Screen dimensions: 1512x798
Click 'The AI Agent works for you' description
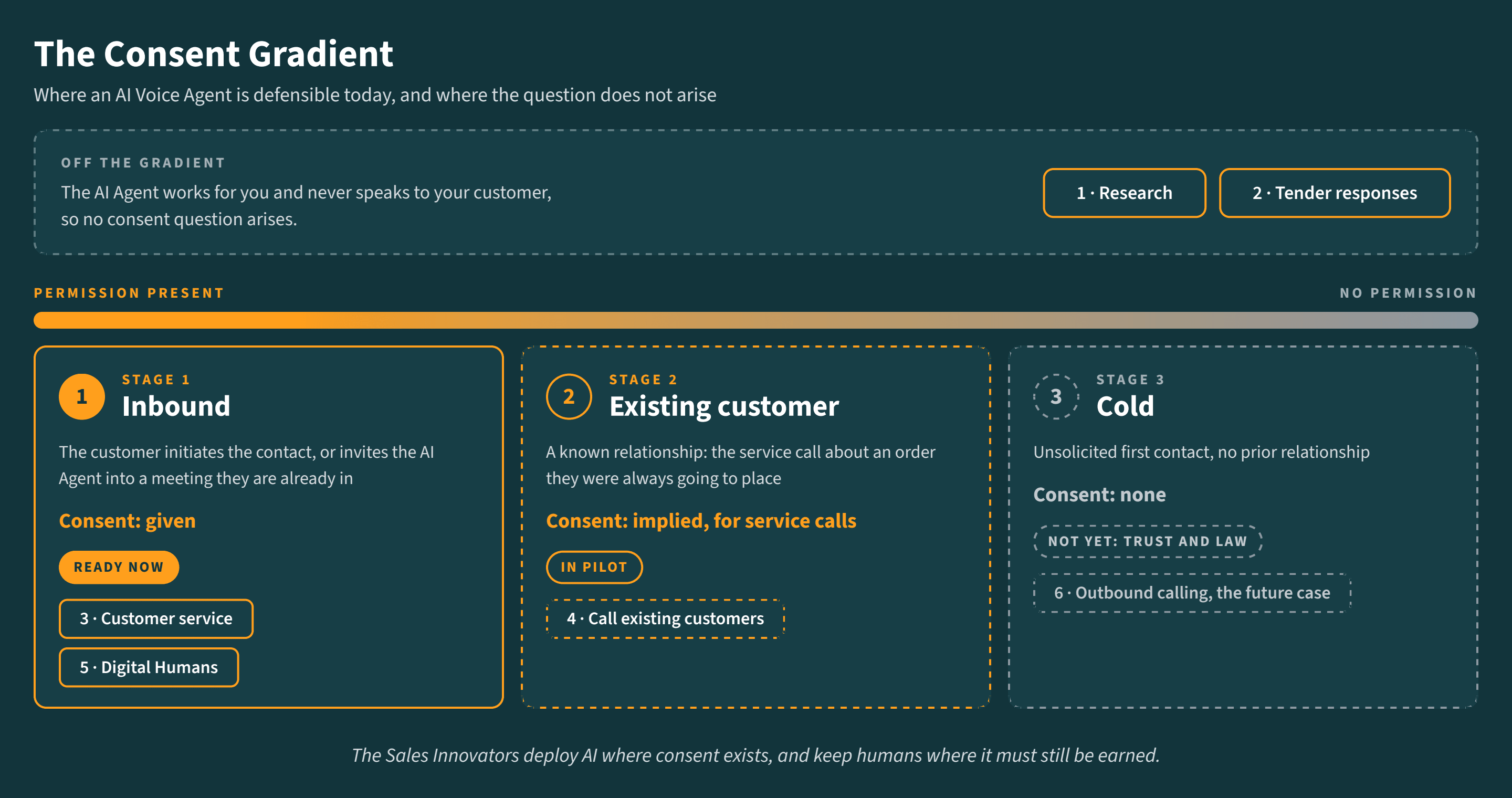pyautogui.click(x=307, y=205)
